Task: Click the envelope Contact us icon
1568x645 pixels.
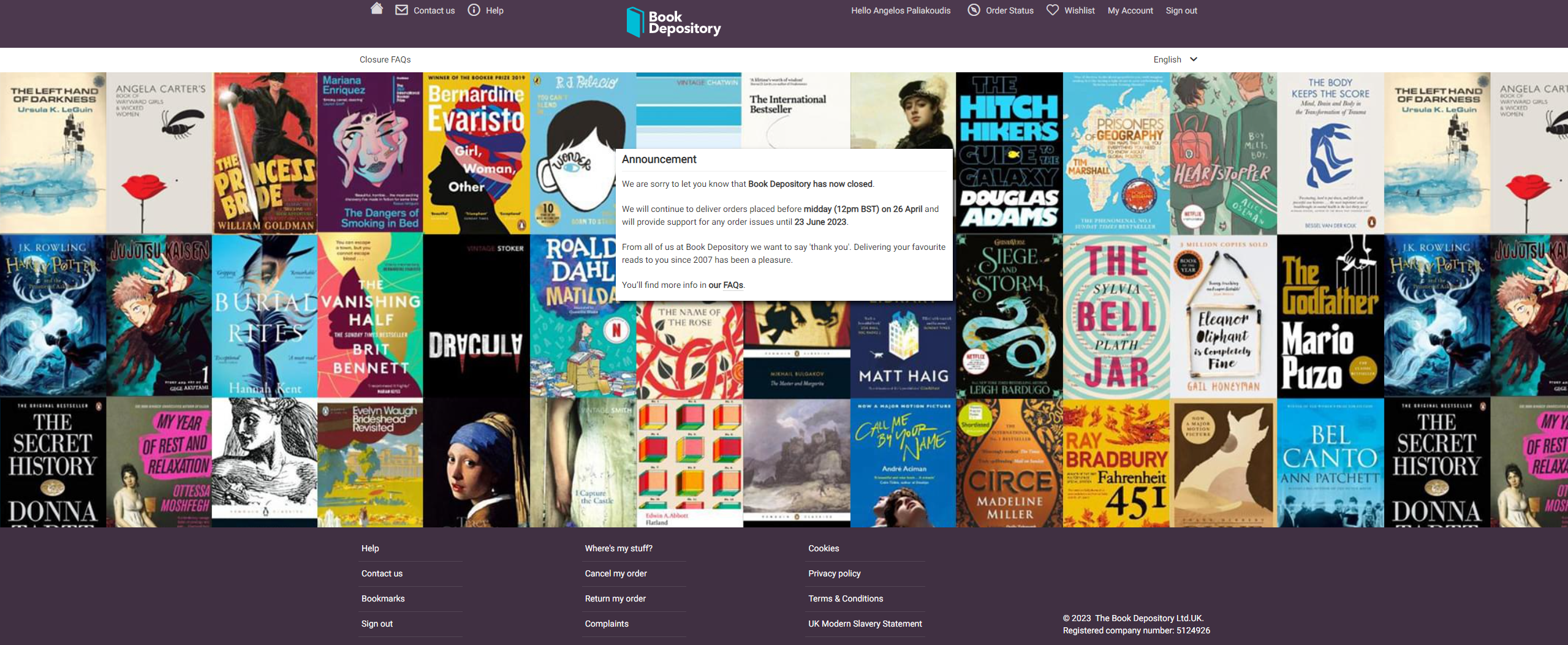Action: coord(401,10)
